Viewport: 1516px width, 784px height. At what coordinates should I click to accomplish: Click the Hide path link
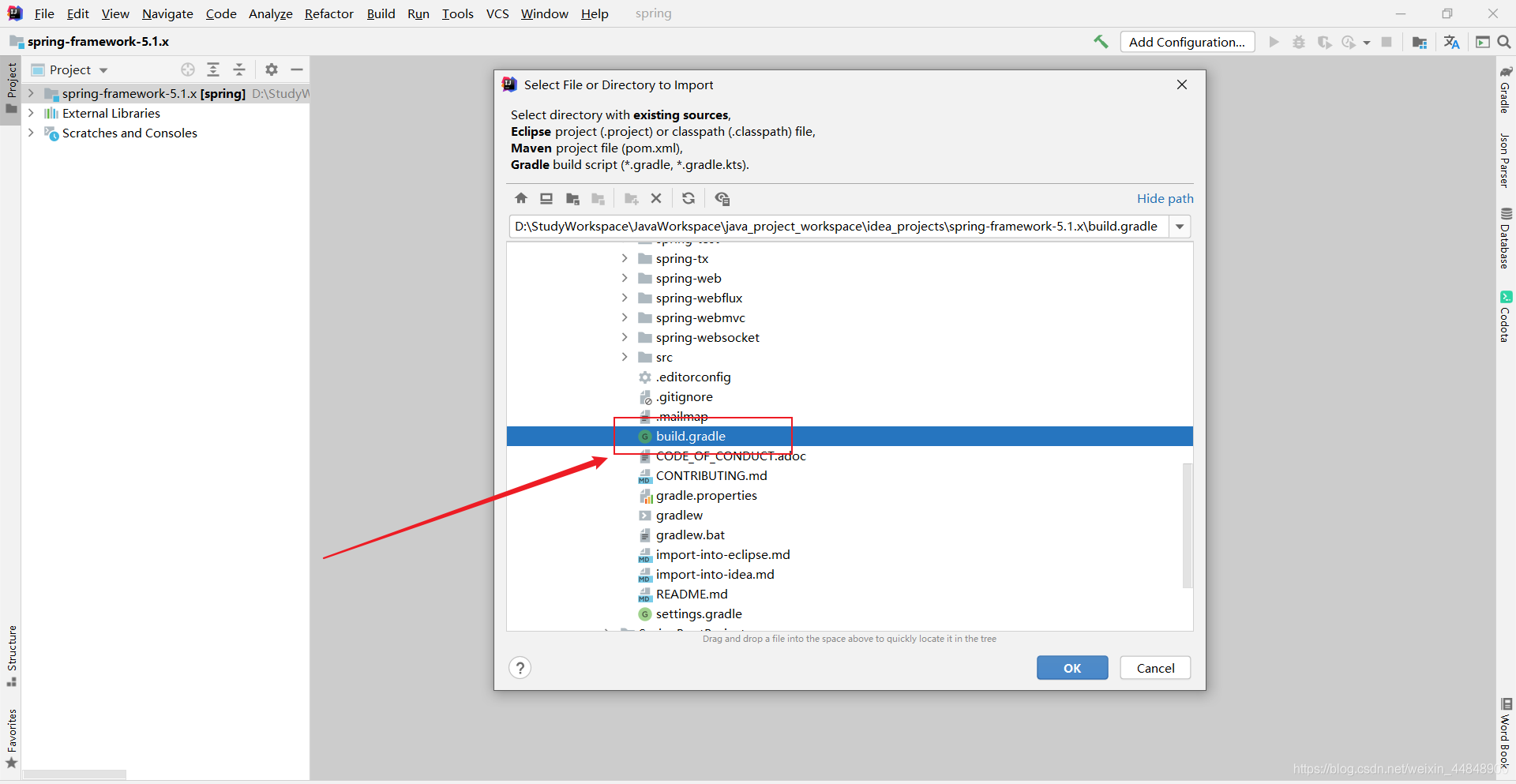[x=1165, y=198]
